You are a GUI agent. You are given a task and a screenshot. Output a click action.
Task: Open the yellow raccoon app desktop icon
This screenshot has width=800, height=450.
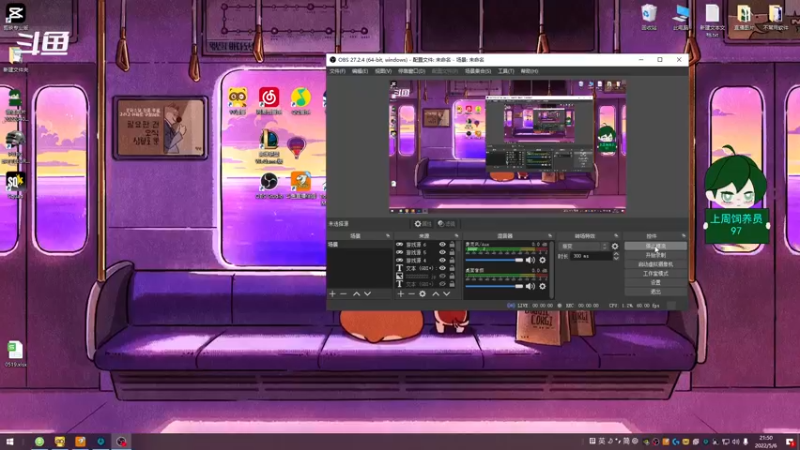[x=237, y=100]
